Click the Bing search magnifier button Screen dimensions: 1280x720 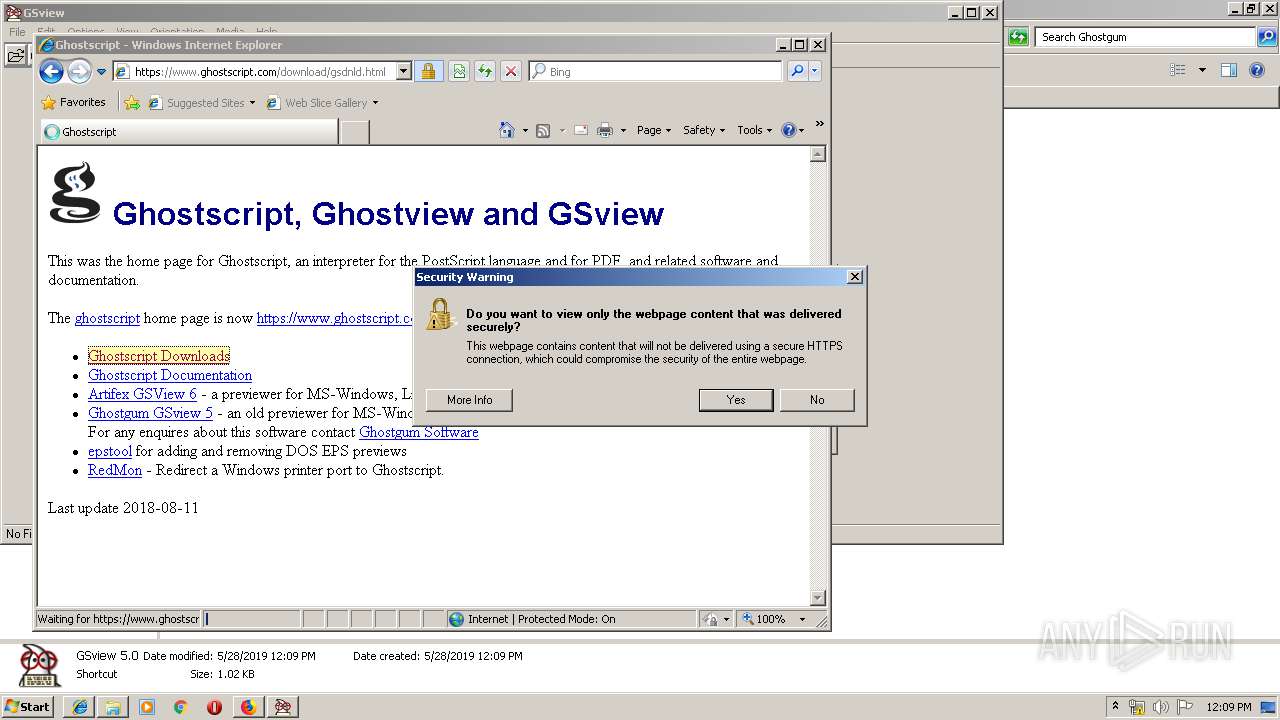coord(797,72)
